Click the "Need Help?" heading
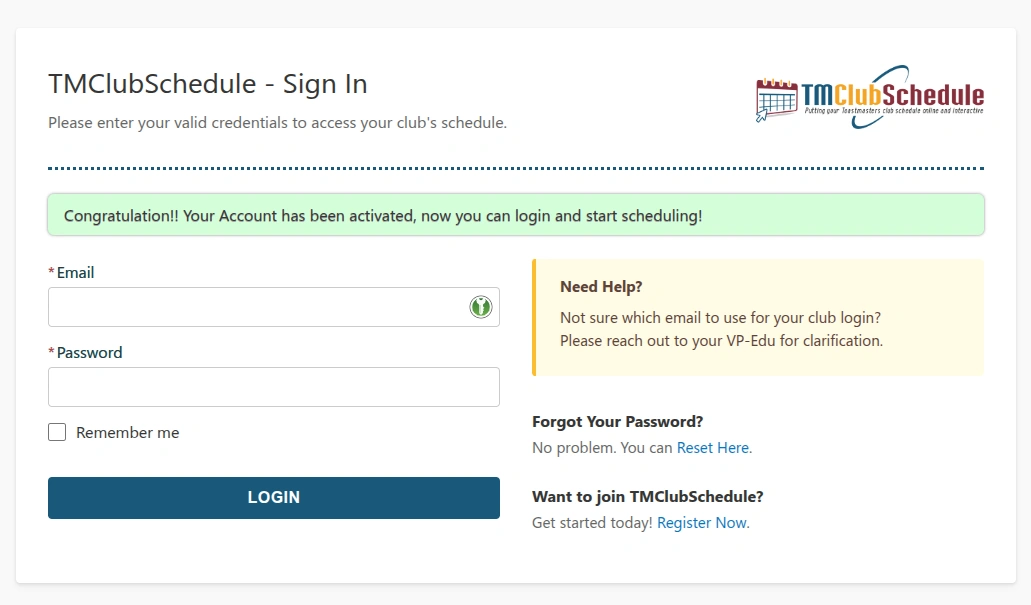 (601, 287)
